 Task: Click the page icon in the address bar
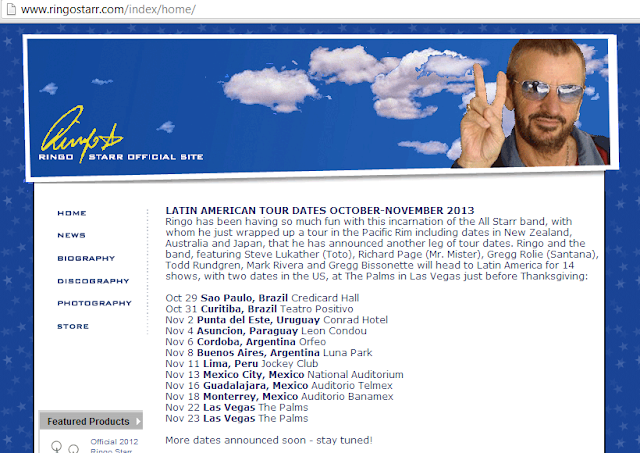tap(11, 9)
